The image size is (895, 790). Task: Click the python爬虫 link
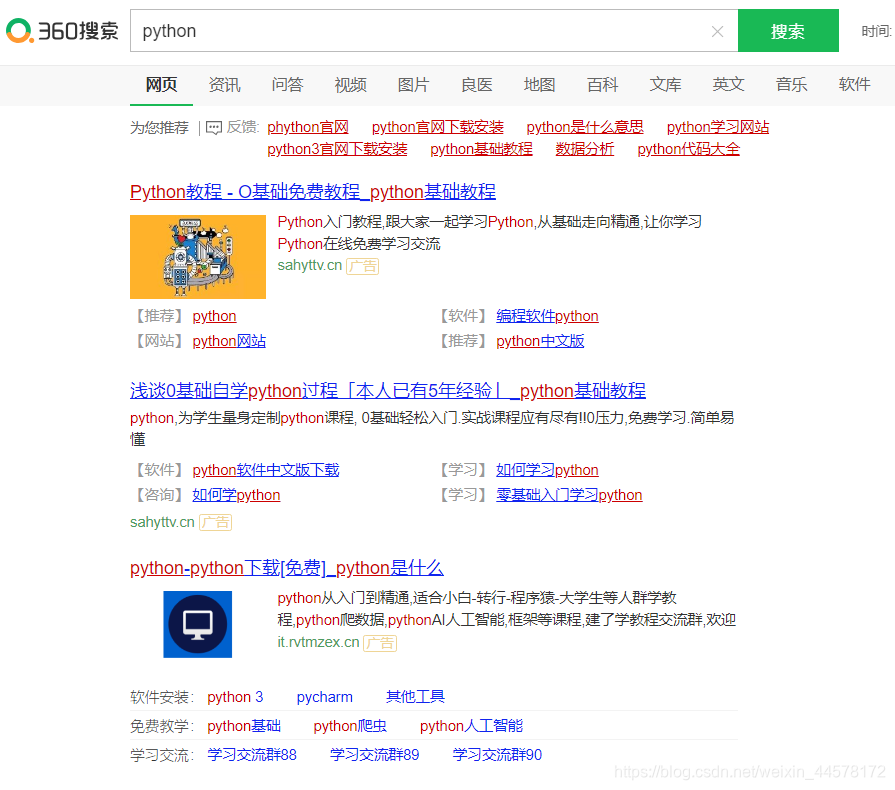pyautogui.click(x=350, y=727)
